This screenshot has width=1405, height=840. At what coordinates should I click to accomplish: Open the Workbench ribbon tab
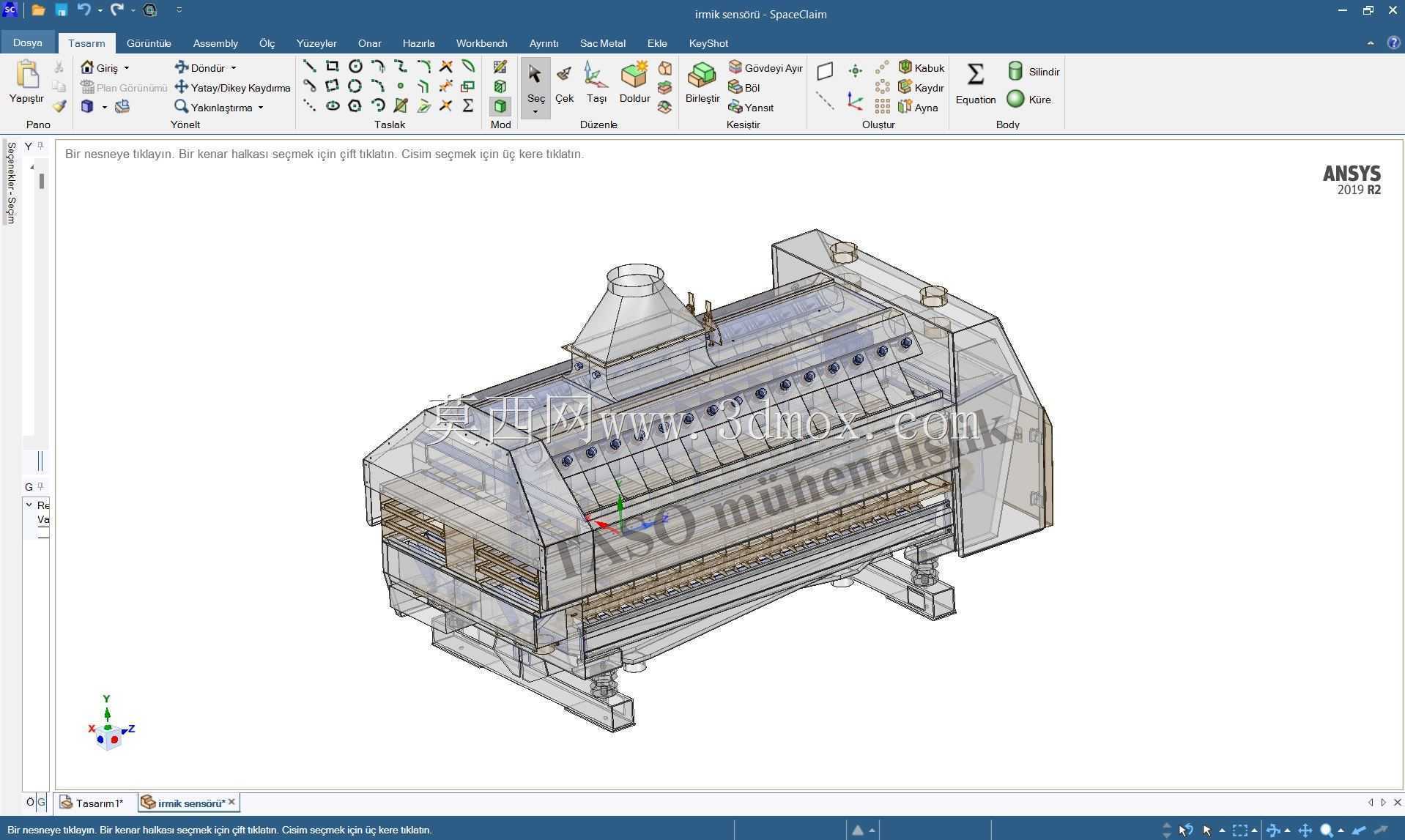pyautogui.click(x=481, y=43)
